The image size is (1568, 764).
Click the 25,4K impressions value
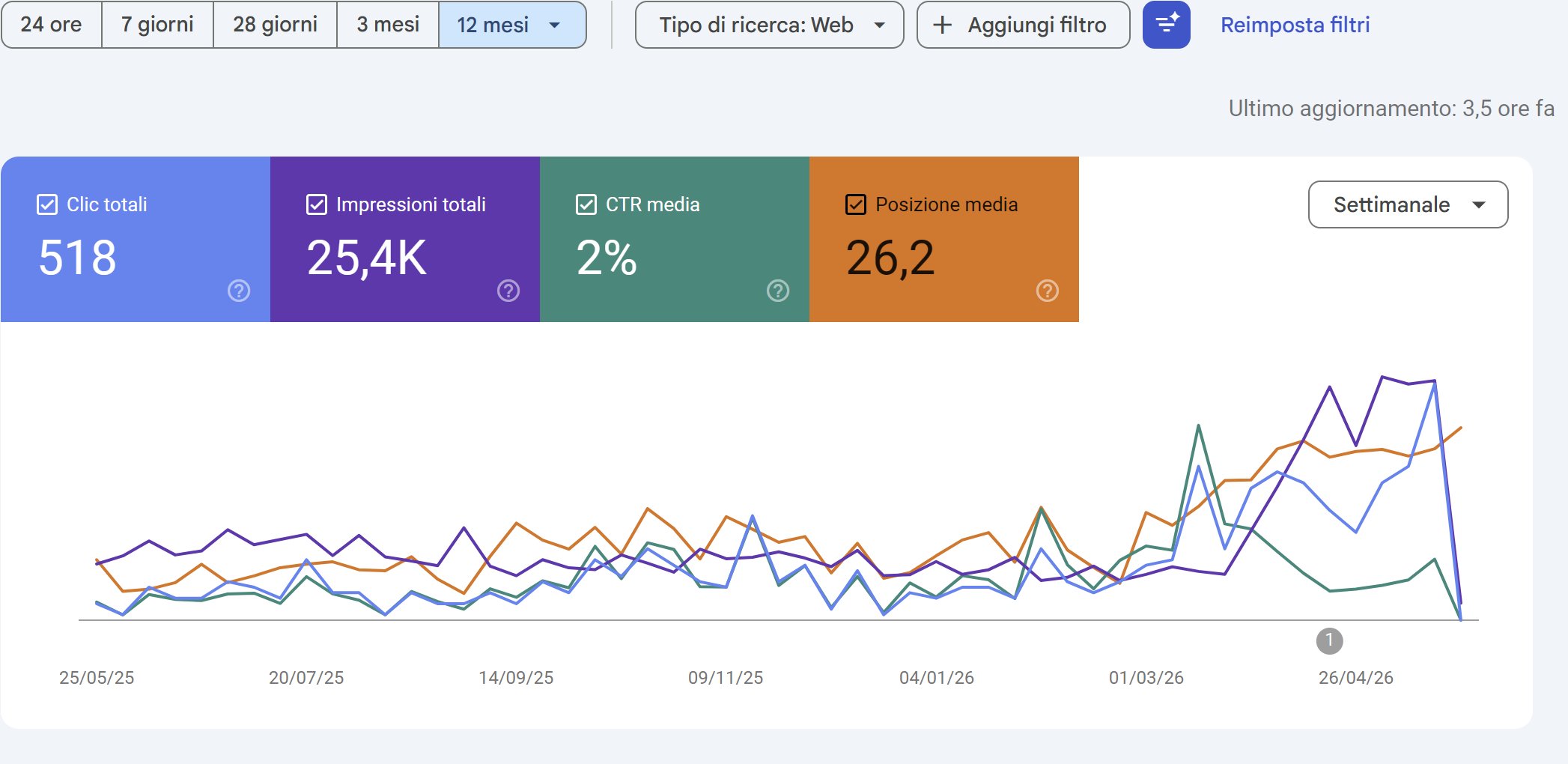(x=367, y=258)
